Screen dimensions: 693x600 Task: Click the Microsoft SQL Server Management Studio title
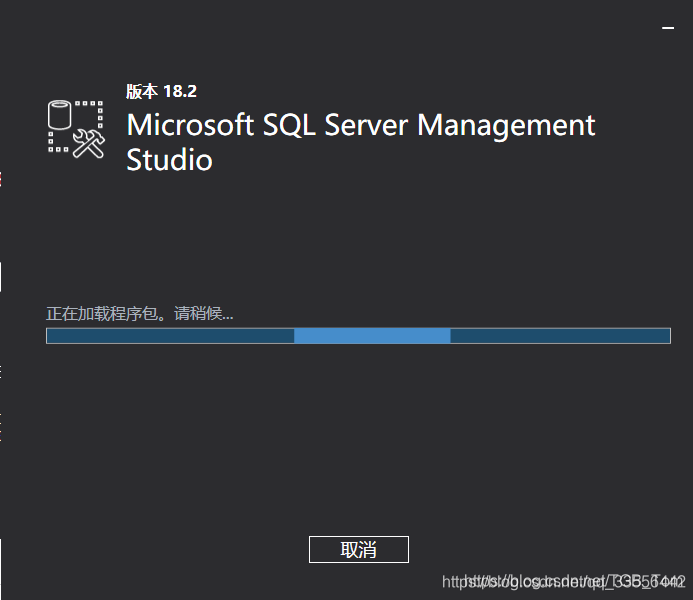point(361,142)
